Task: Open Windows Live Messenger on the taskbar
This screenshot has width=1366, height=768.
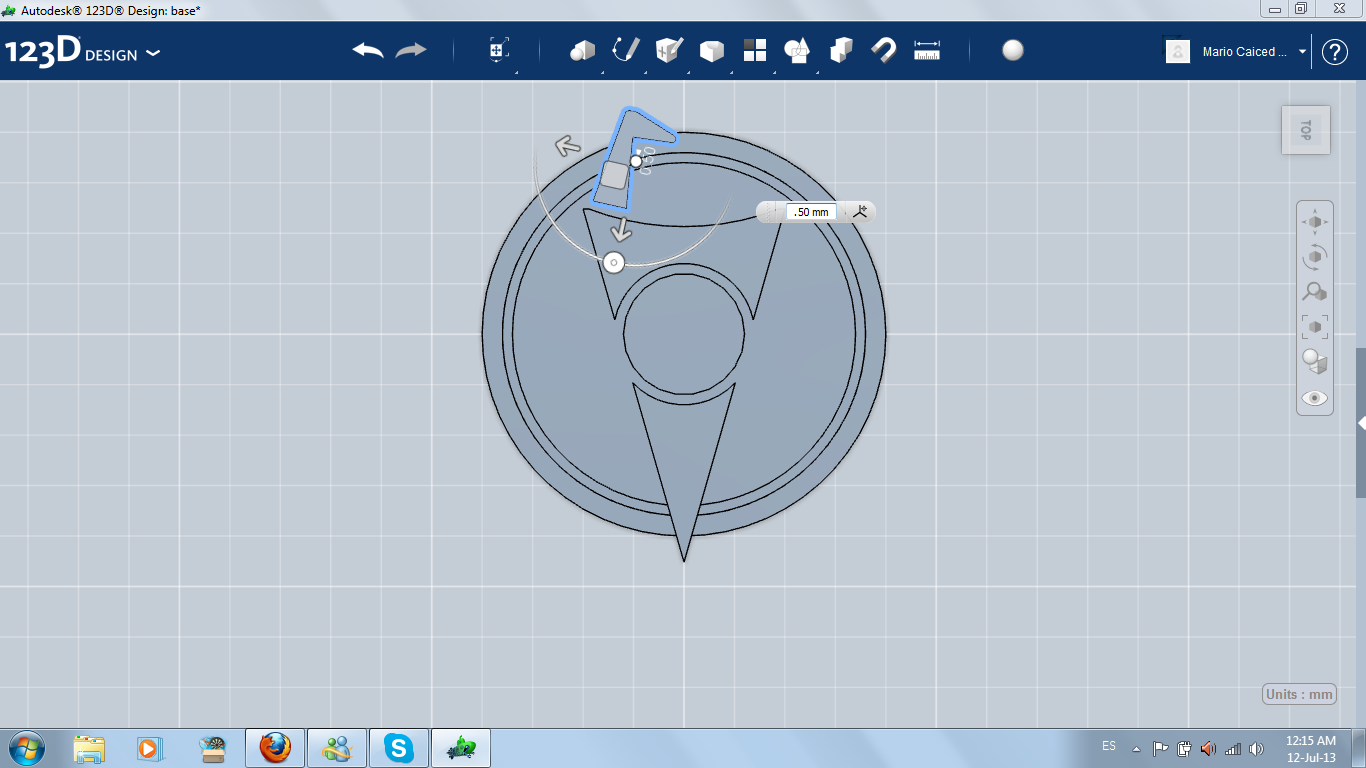Action: coord(337,748)
